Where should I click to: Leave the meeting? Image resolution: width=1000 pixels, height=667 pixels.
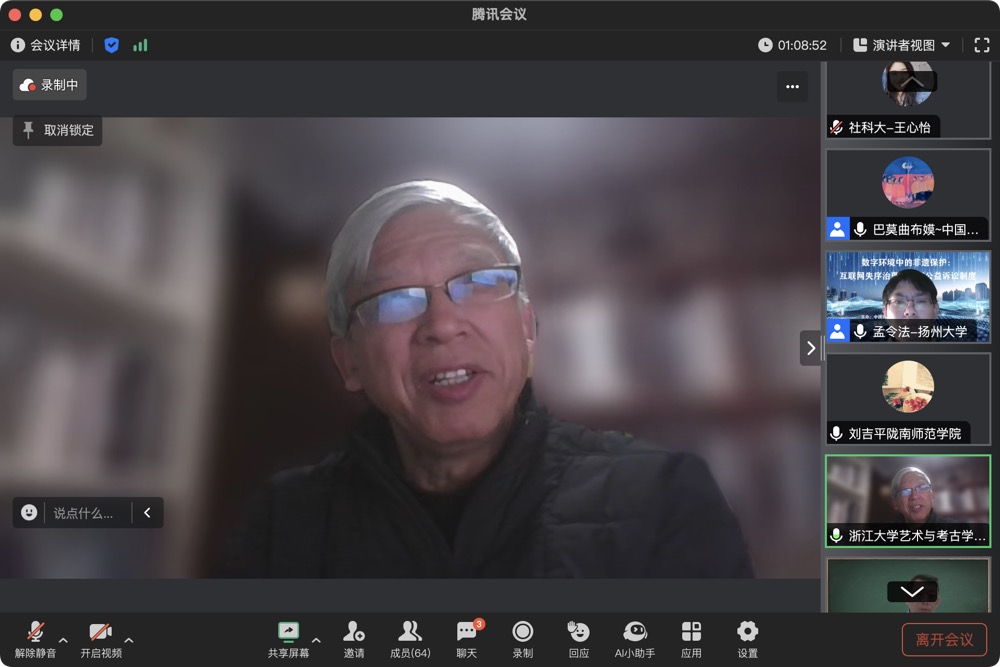pos(945,640)
